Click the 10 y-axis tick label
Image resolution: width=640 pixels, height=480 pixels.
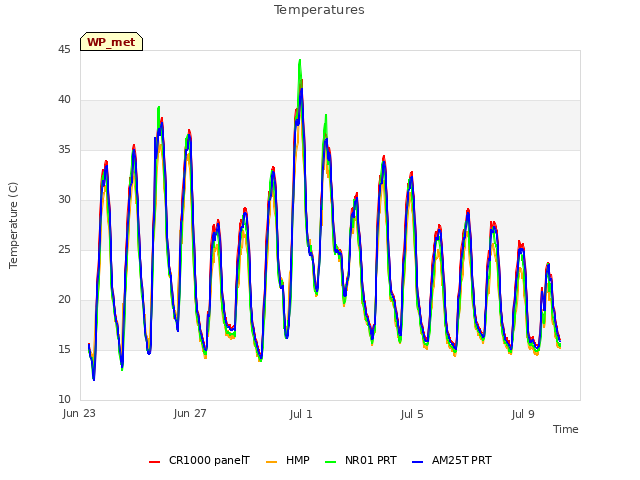64,399
